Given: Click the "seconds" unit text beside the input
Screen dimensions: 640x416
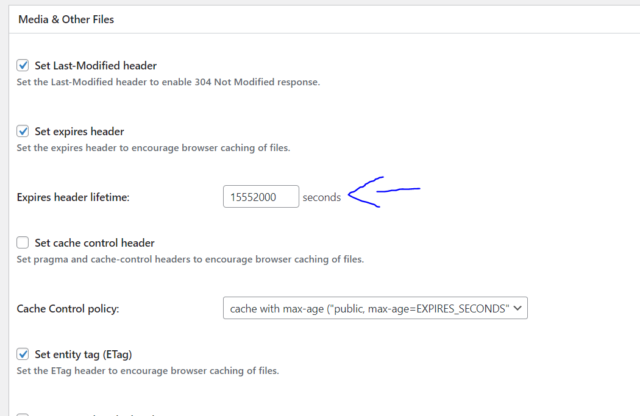Looking at the screenshot, I should point(321,198).
